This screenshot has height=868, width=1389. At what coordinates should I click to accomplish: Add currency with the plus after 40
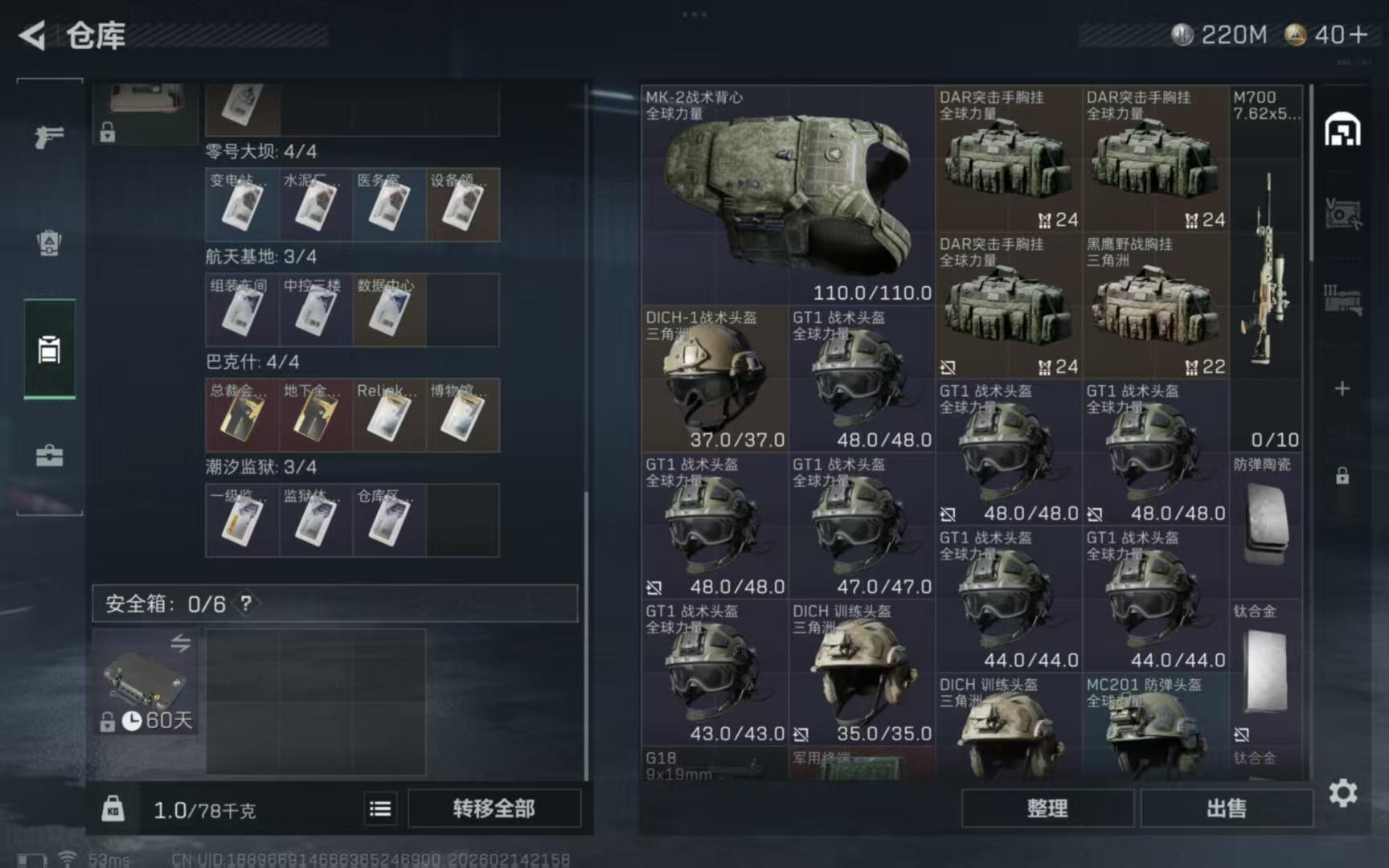1358,35
